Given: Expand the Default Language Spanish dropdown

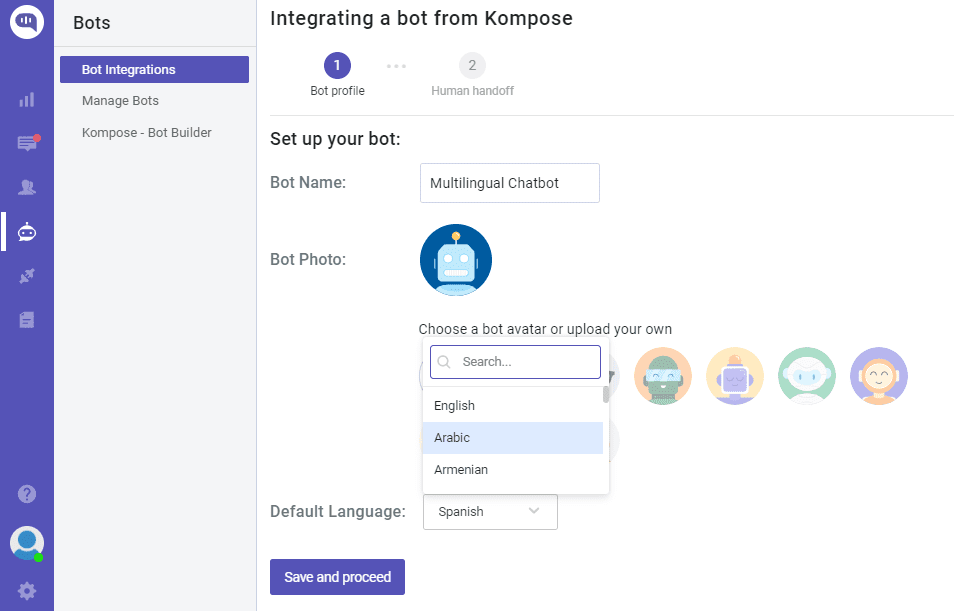Looking at the screenshot, I should coord(490,512).
